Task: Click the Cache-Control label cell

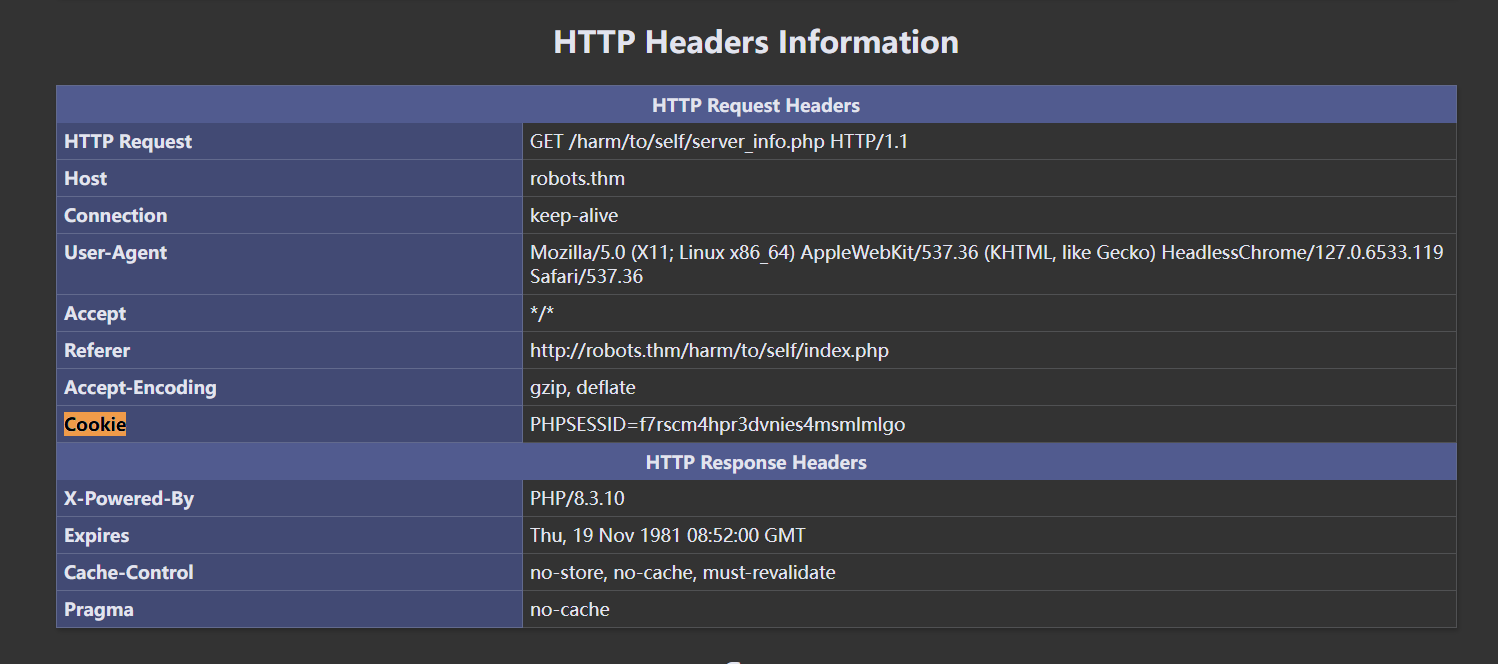Action: [290, 572]
